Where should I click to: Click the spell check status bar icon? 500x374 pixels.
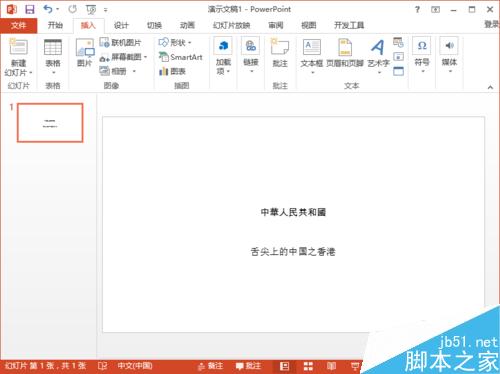pyautogui.click(x=102, y=366)
